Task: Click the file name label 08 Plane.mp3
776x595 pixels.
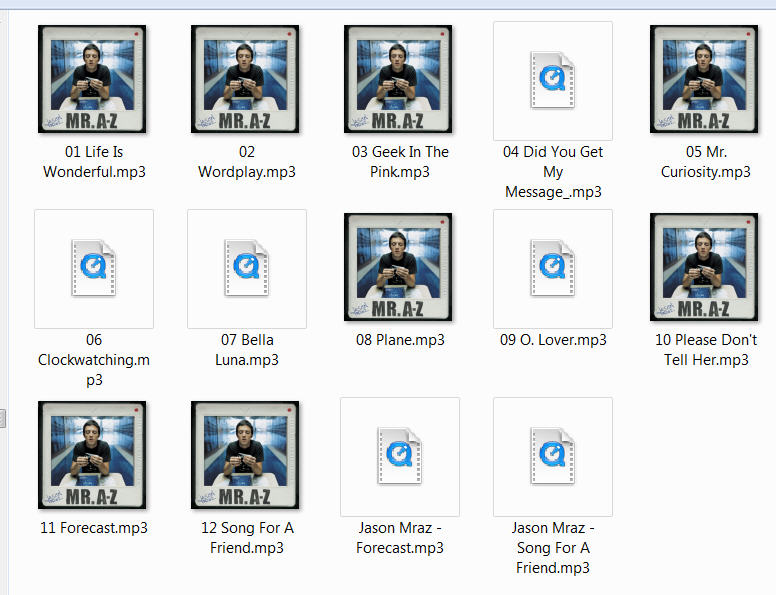Action: (x=400, y=340)
